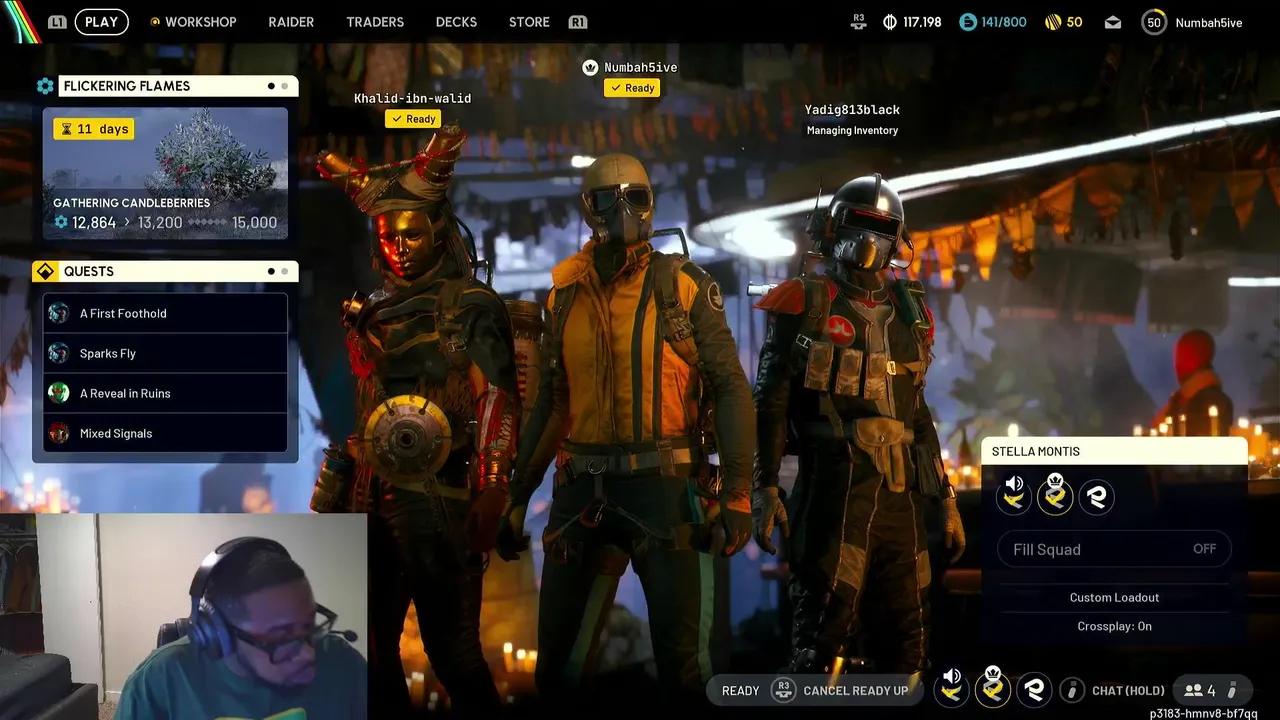Open the A Reveal in Ruins quest
This screenshot has height=720, width=1280.
click(165, 393)
